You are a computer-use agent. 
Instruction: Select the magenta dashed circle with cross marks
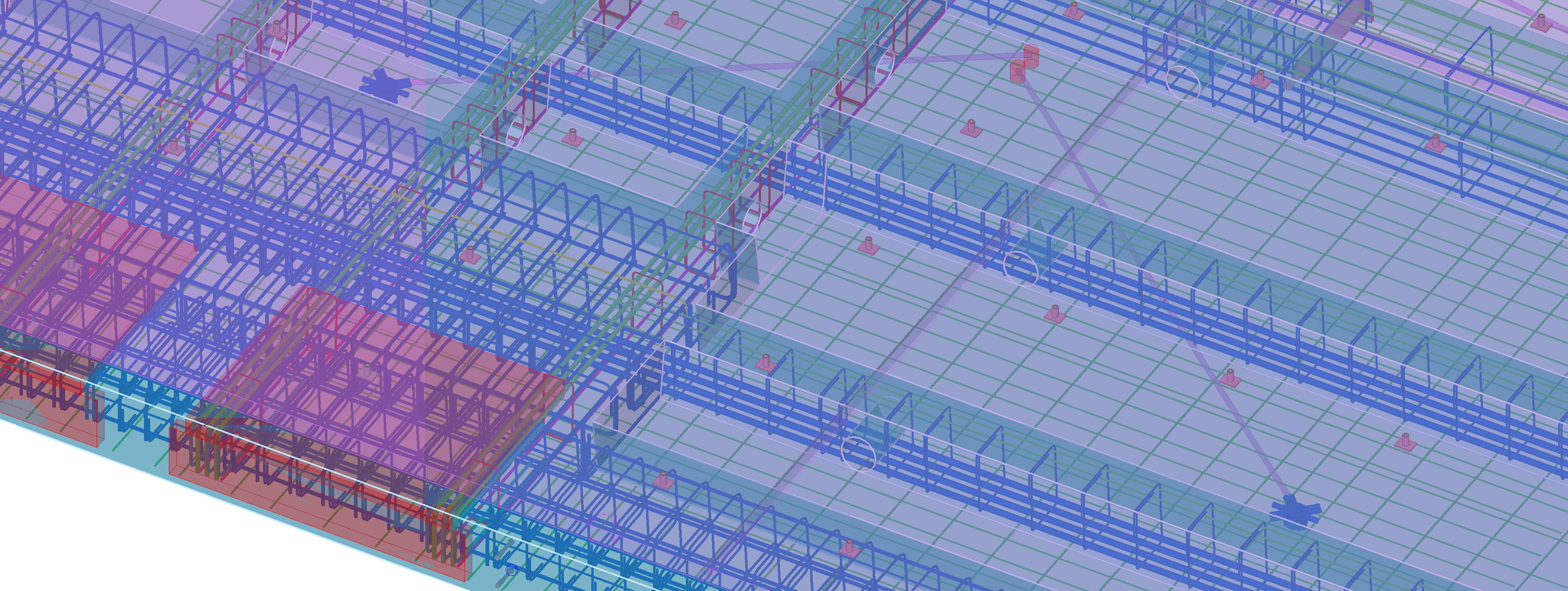point(604,530)
